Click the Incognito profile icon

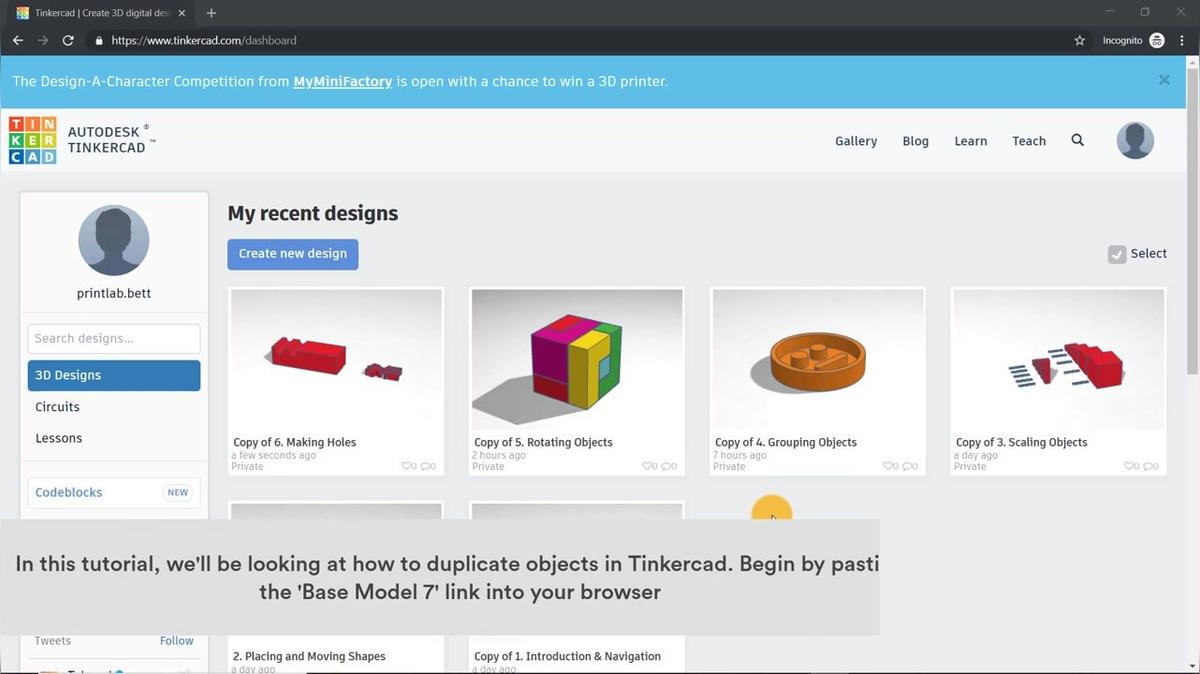pyautogui.click(x=1157, y=41)
